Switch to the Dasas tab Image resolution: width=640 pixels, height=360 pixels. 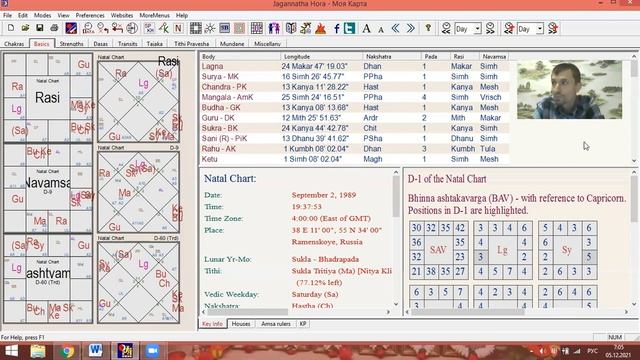(x=100, y=44)
